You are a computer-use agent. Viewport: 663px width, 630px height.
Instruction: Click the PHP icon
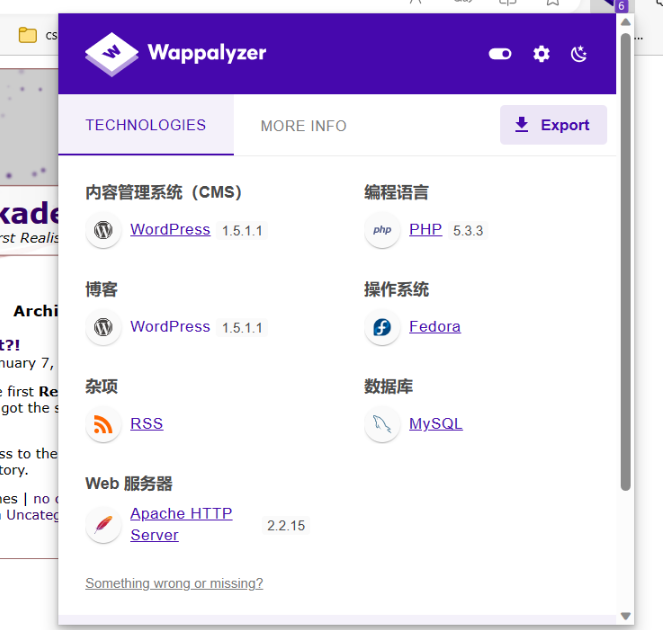[382, 230]
